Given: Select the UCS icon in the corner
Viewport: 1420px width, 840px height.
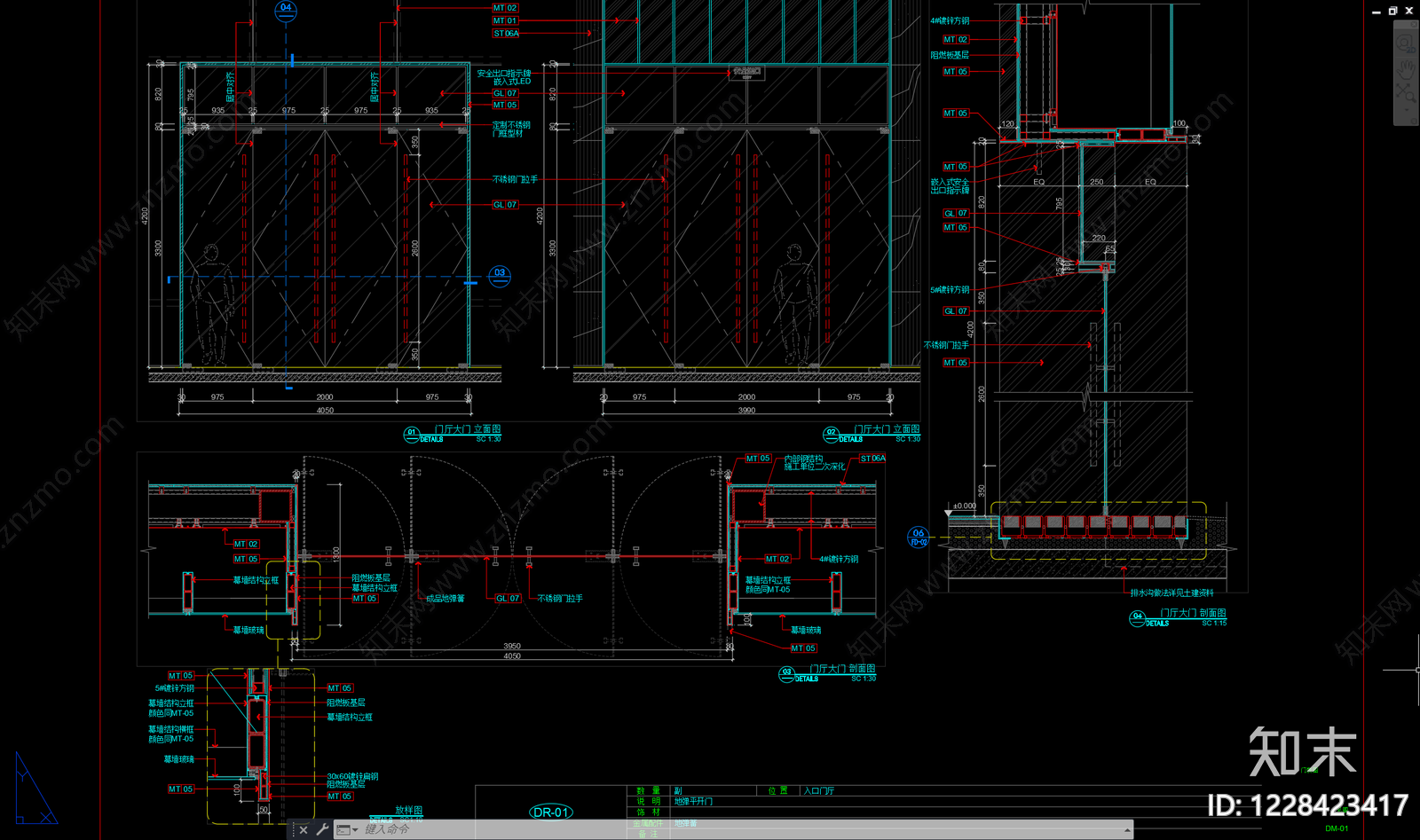Looking at the screenshot, I should 35,788.
